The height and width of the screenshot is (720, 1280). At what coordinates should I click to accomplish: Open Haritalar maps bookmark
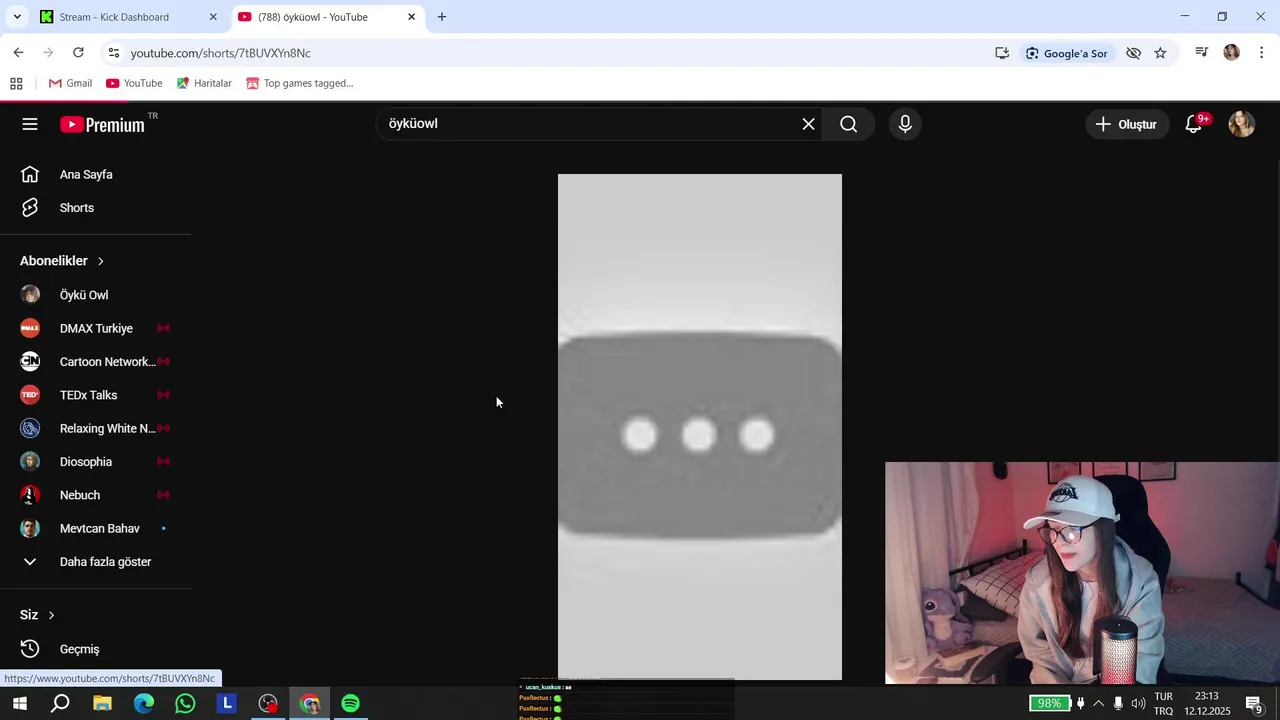(204, 83)
